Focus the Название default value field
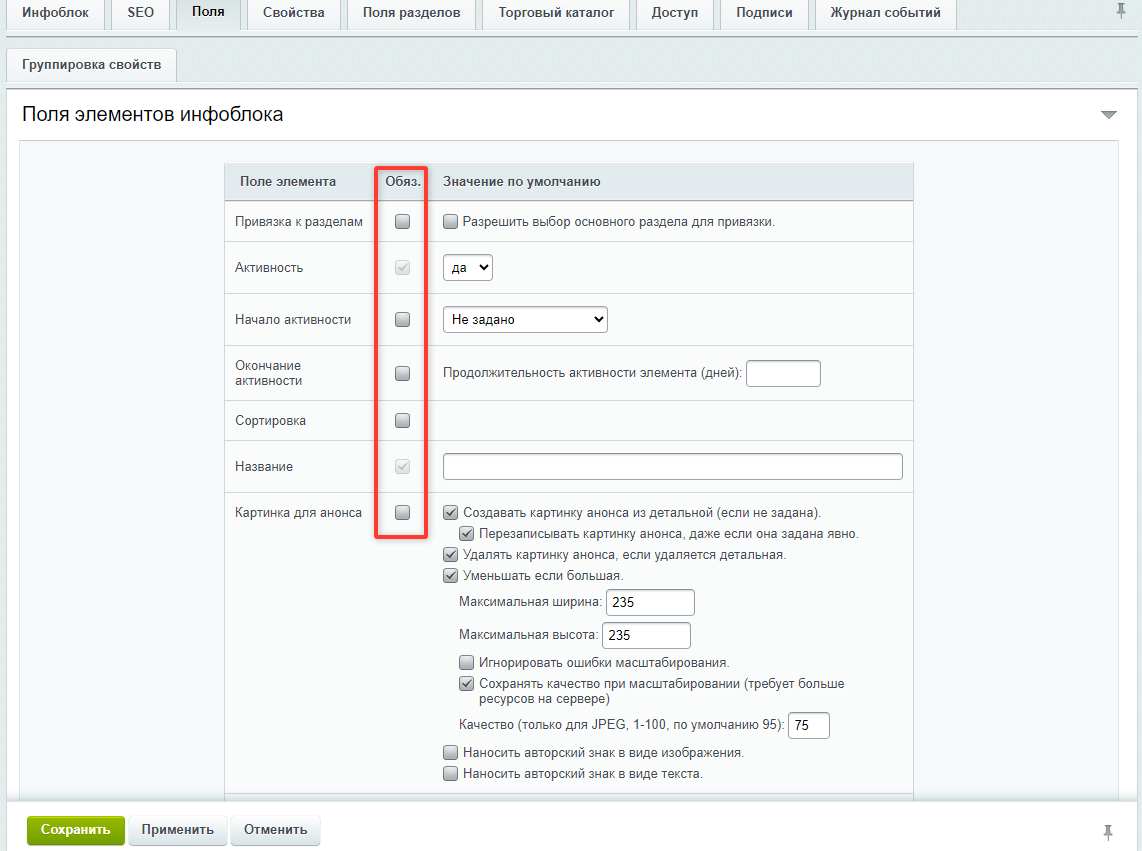 pos(673,466)
